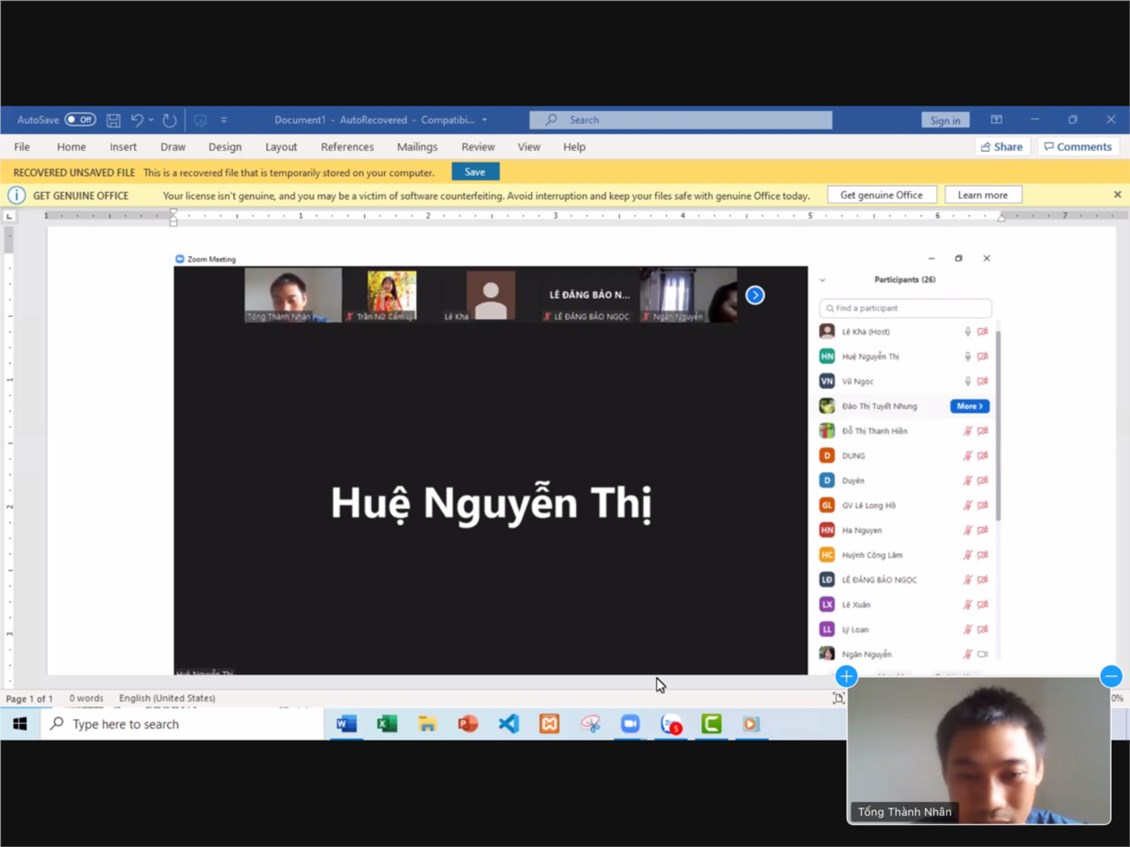Click the Type here to search box
Screen dimensions: 1130x847
182,724
